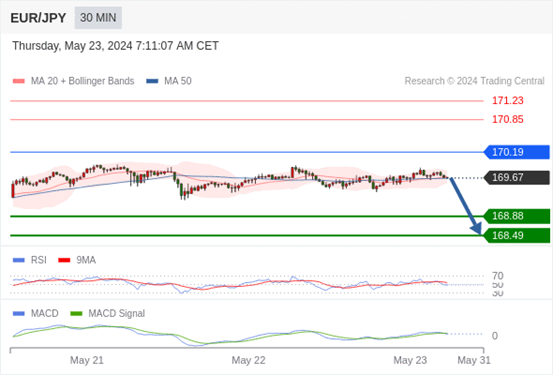Screen dimensions: 553x375
Task: Select the green 168.49 target price tag
Action: click(x=517, y=235)
